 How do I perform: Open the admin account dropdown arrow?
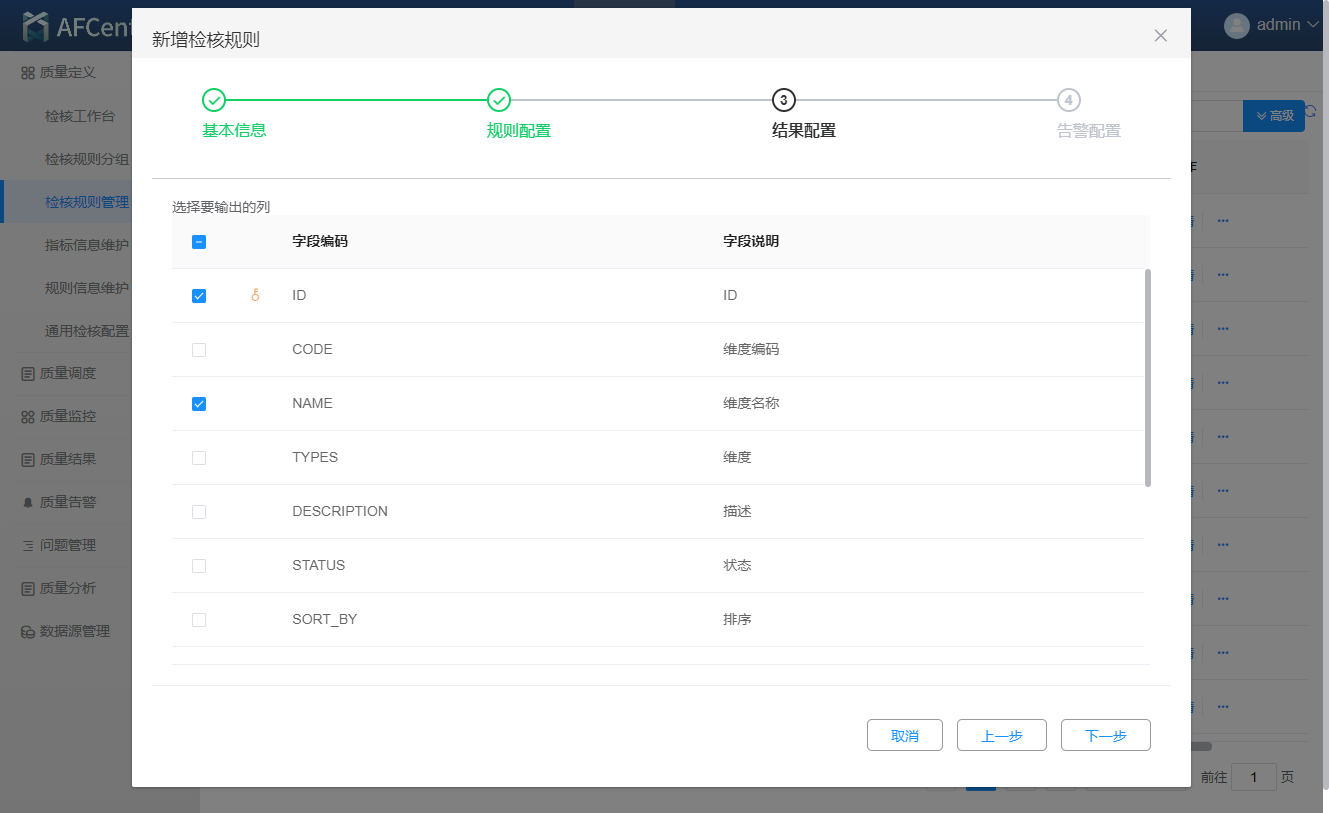[1313, 25]
